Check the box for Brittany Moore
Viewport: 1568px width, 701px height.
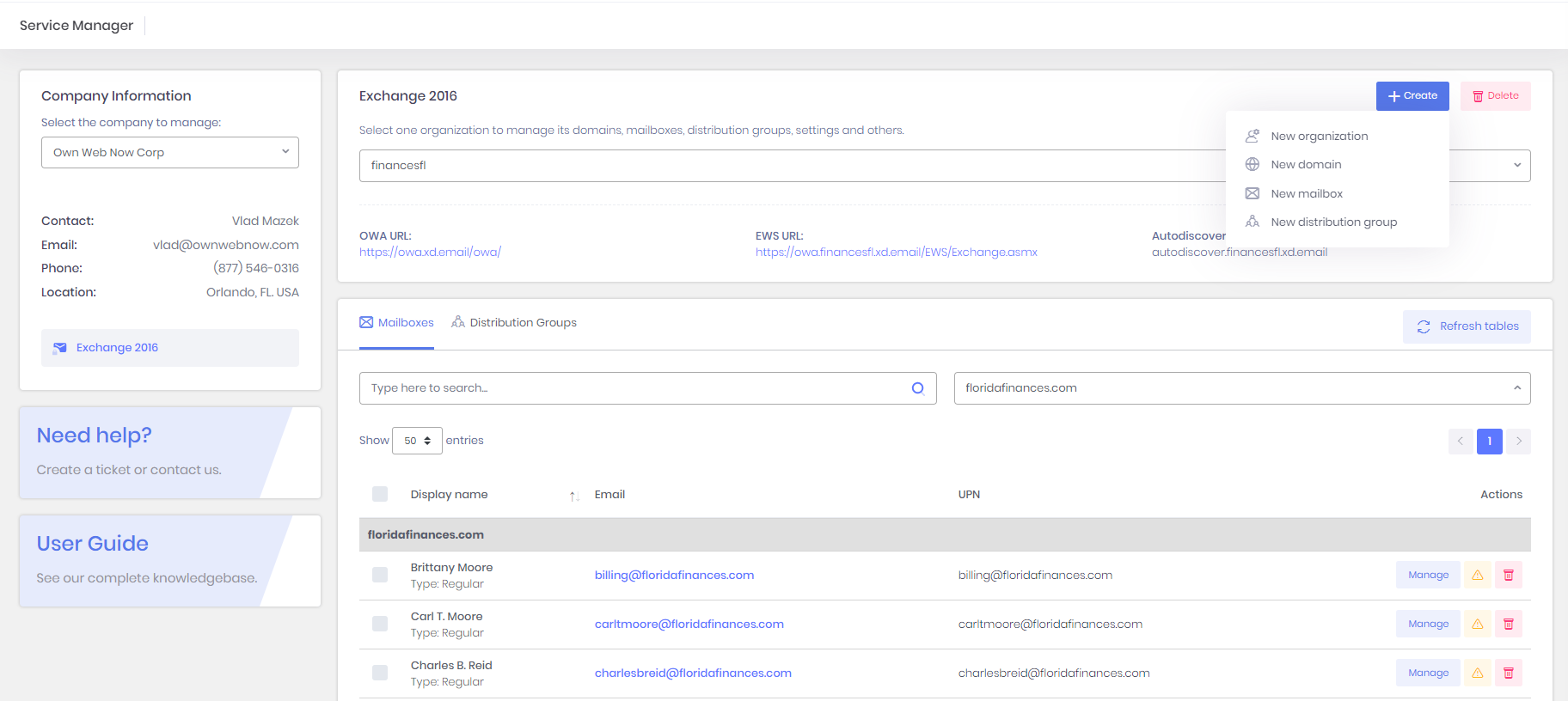[x=380, y=575]
